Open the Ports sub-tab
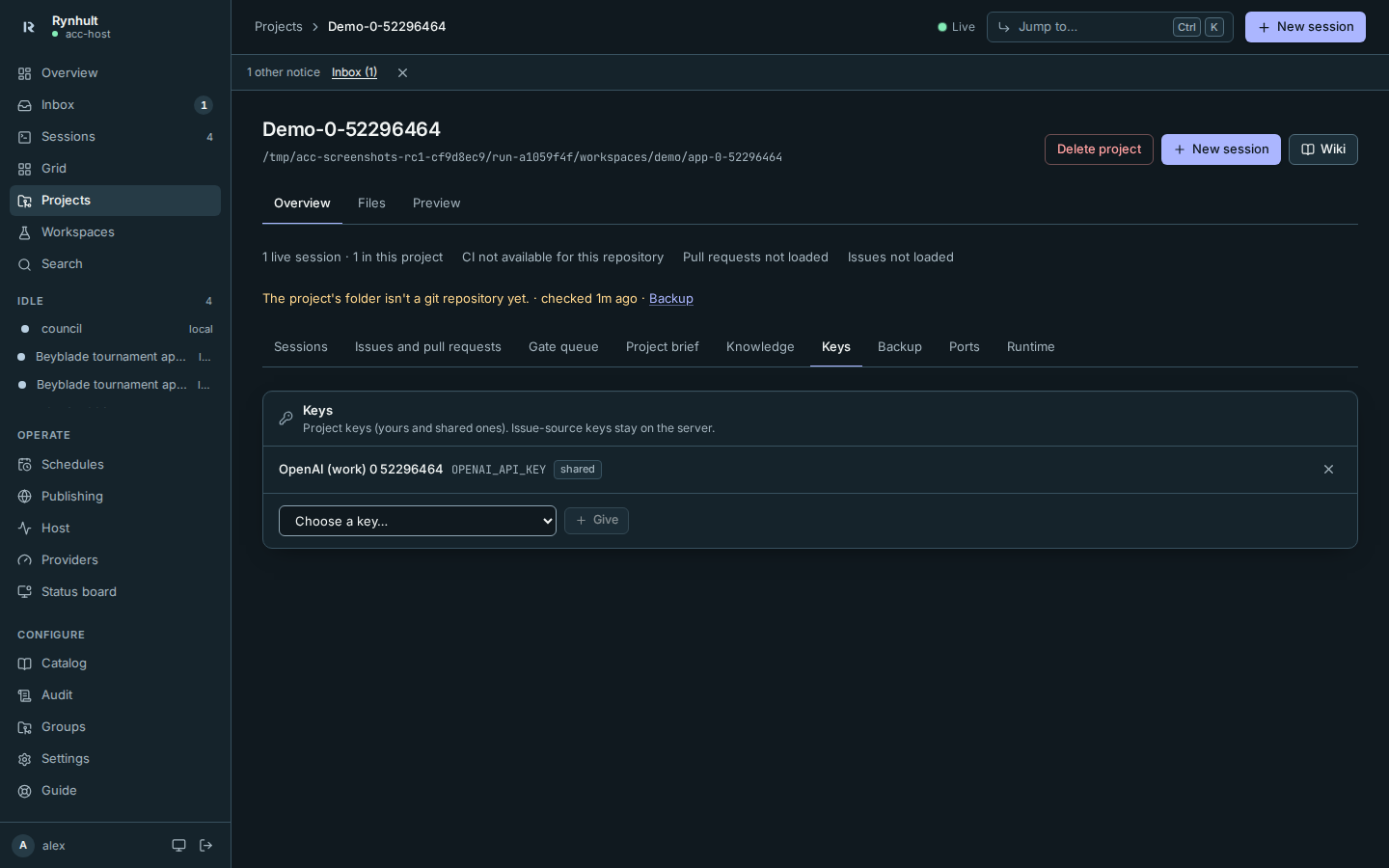Image resolution: width=1389 pixels, height=868 pixels. [x=965, y=347]
